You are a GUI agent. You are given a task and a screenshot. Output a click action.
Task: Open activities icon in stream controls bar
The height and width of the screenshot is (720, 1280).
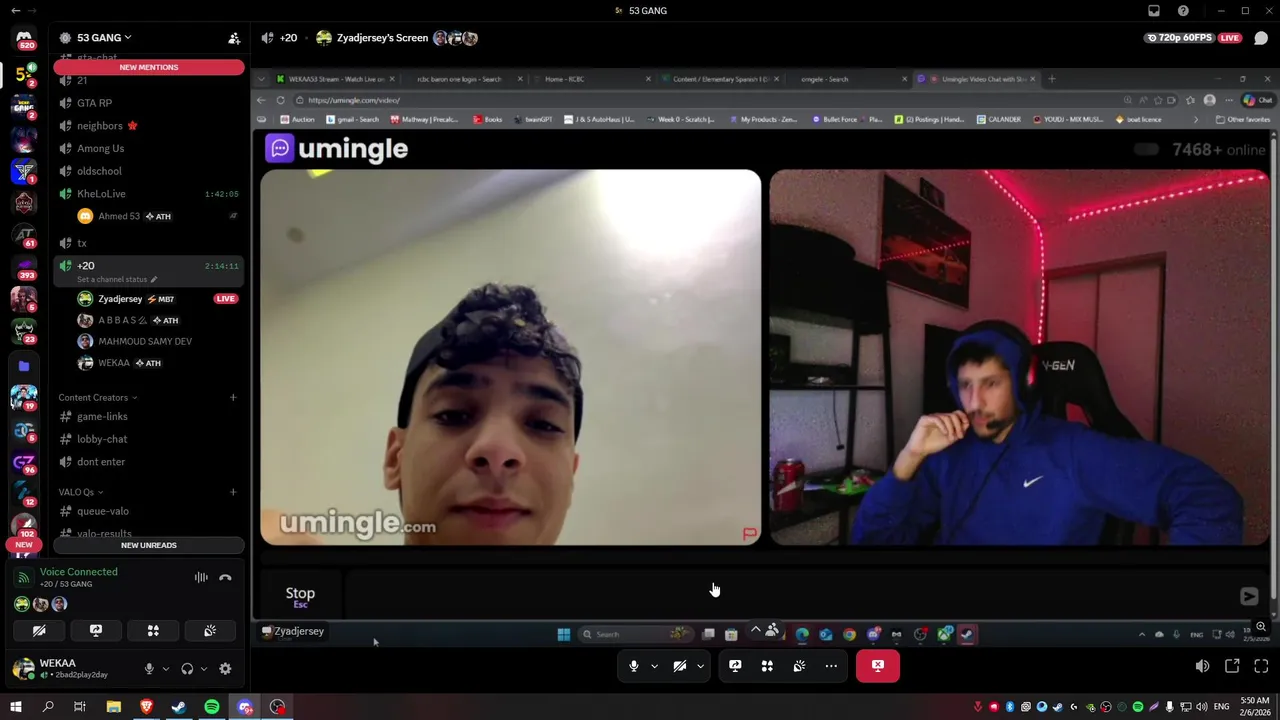(x=767, y=666)
